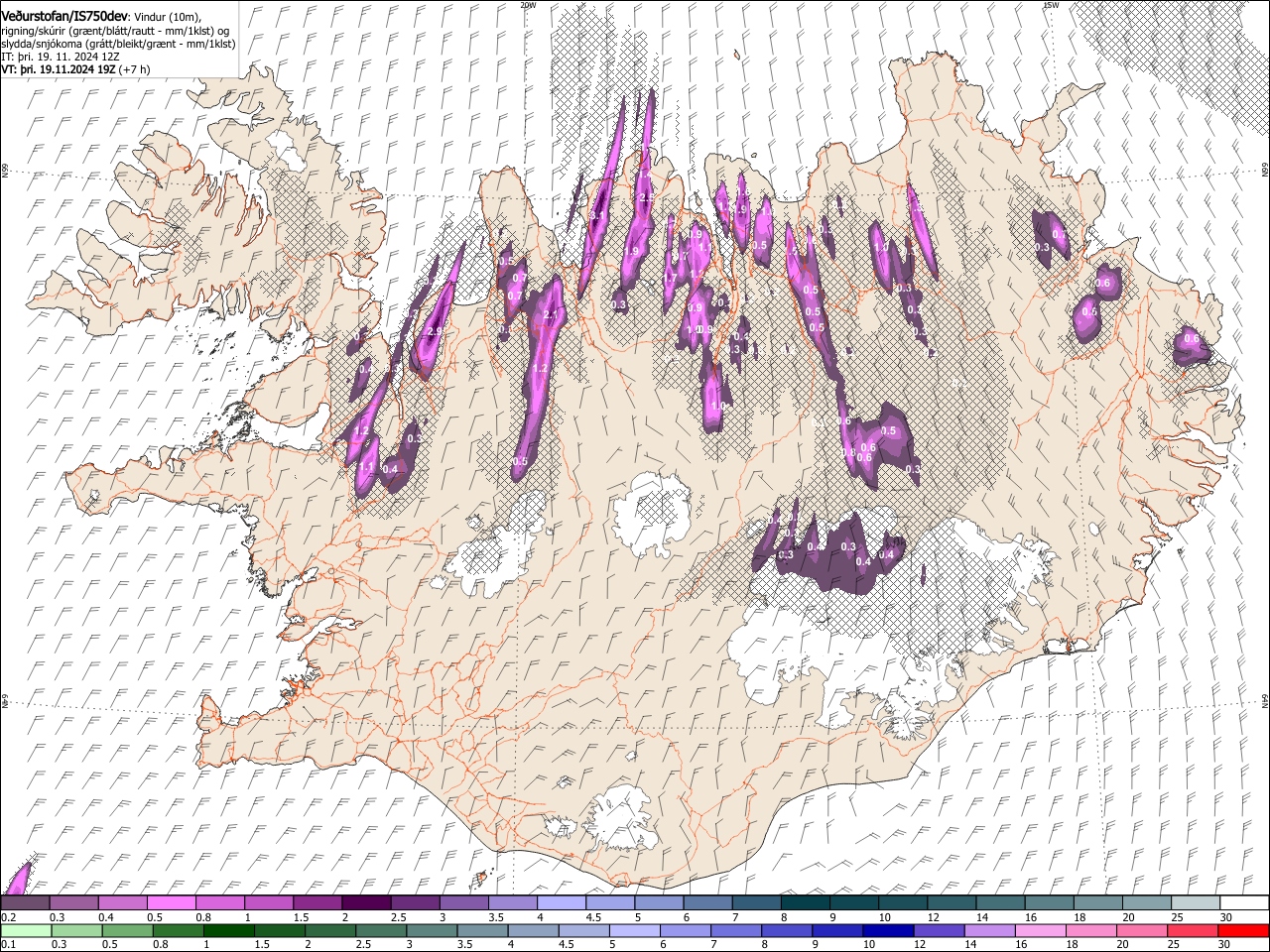Click the '2.9' snowfall value on the map
The height and width of the screenshot is (952, 1270).
pyautogui.click(x=435, y=332)
